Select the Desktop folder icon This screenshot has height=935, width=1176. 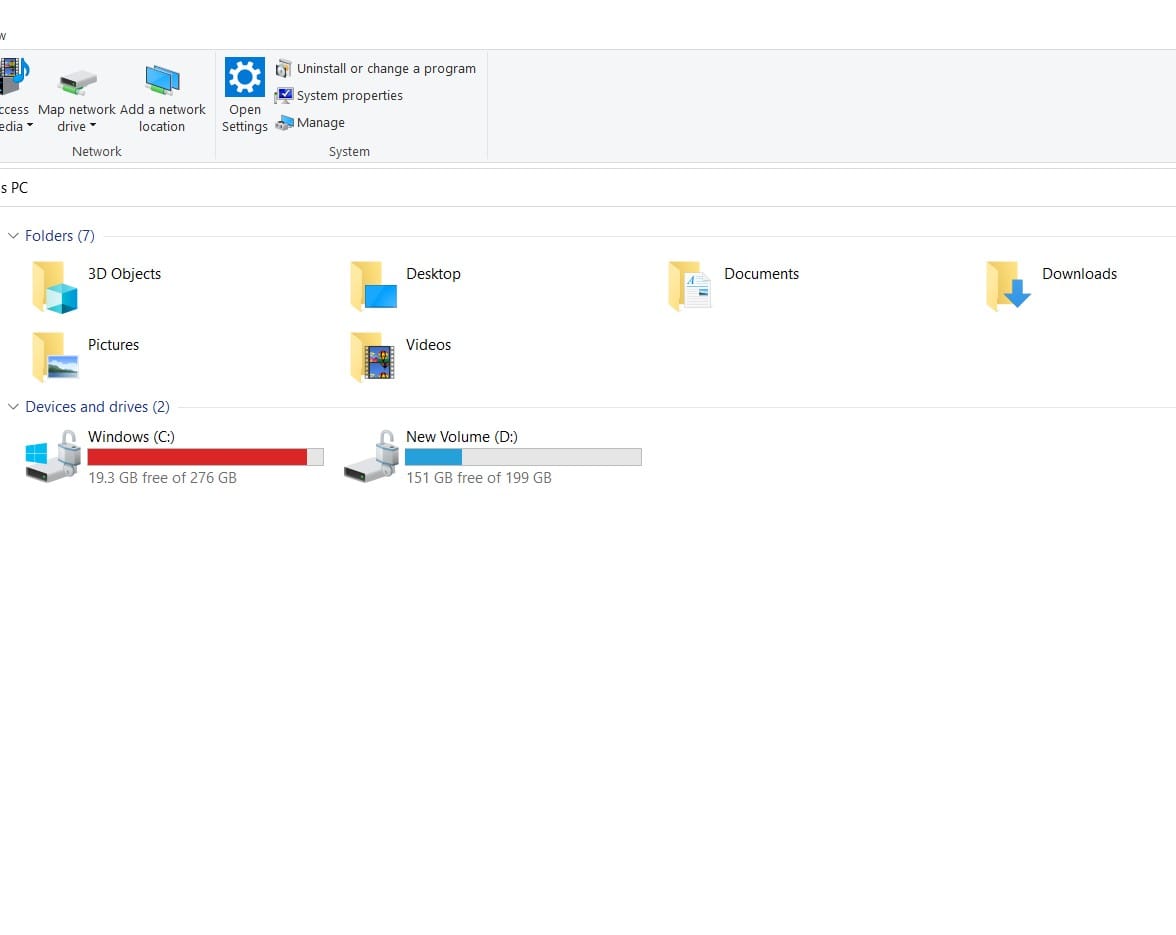tap(373, 287)
